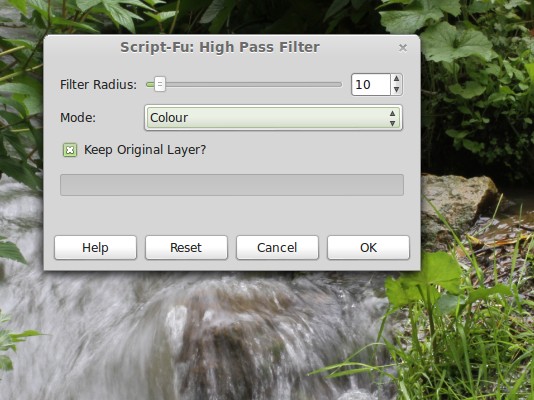This screenshot has height=400, width=534.
Task: Click the "Keep Original Layer?" label text
Action: 145,150
